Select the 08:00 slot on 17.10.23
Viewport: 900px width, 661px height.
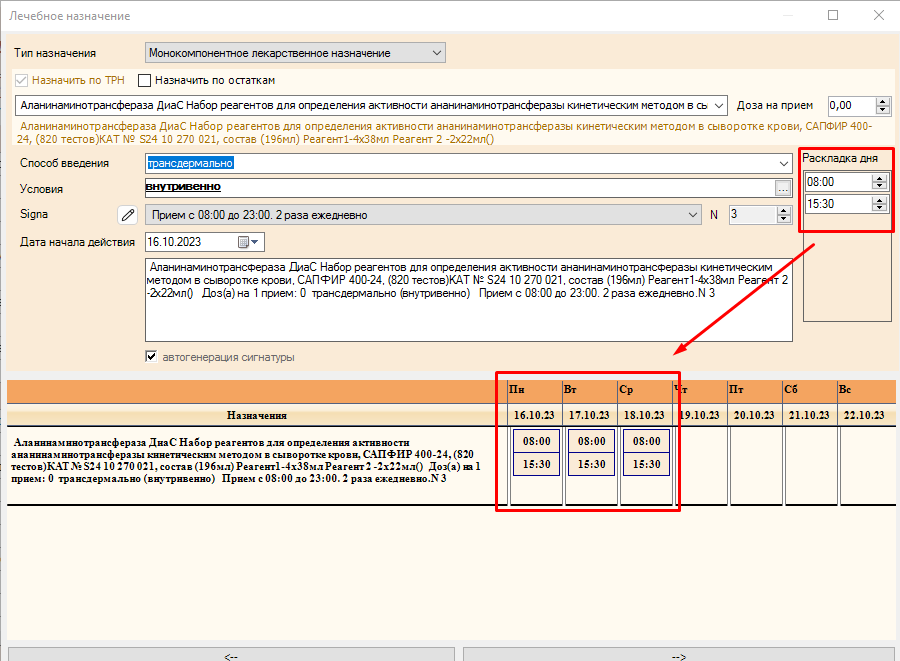[x=591, y=441]
